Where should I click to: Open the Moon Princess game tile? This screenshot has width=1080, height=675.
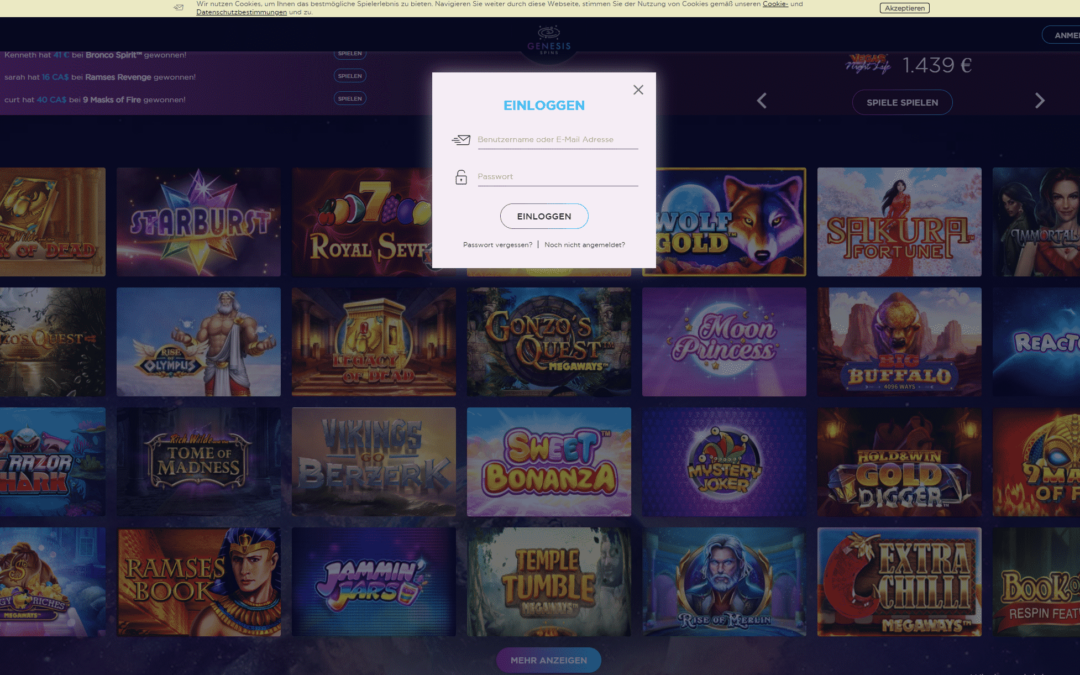724,342
